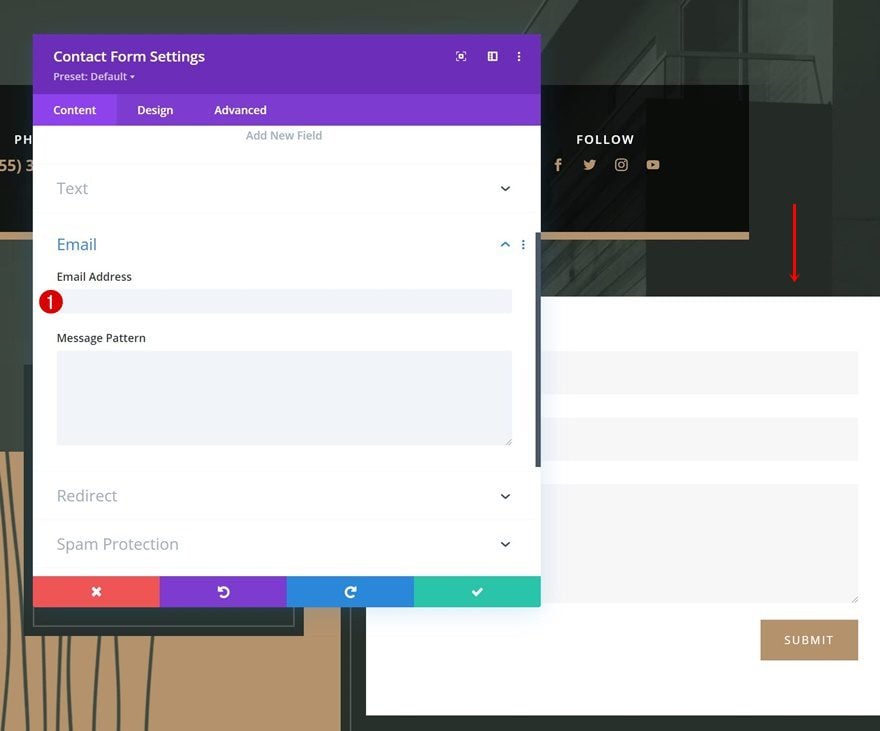The width and height of the screenshot is (880, 731).
Task: Open the YouTube follow icon
Action: coord(653,165)
